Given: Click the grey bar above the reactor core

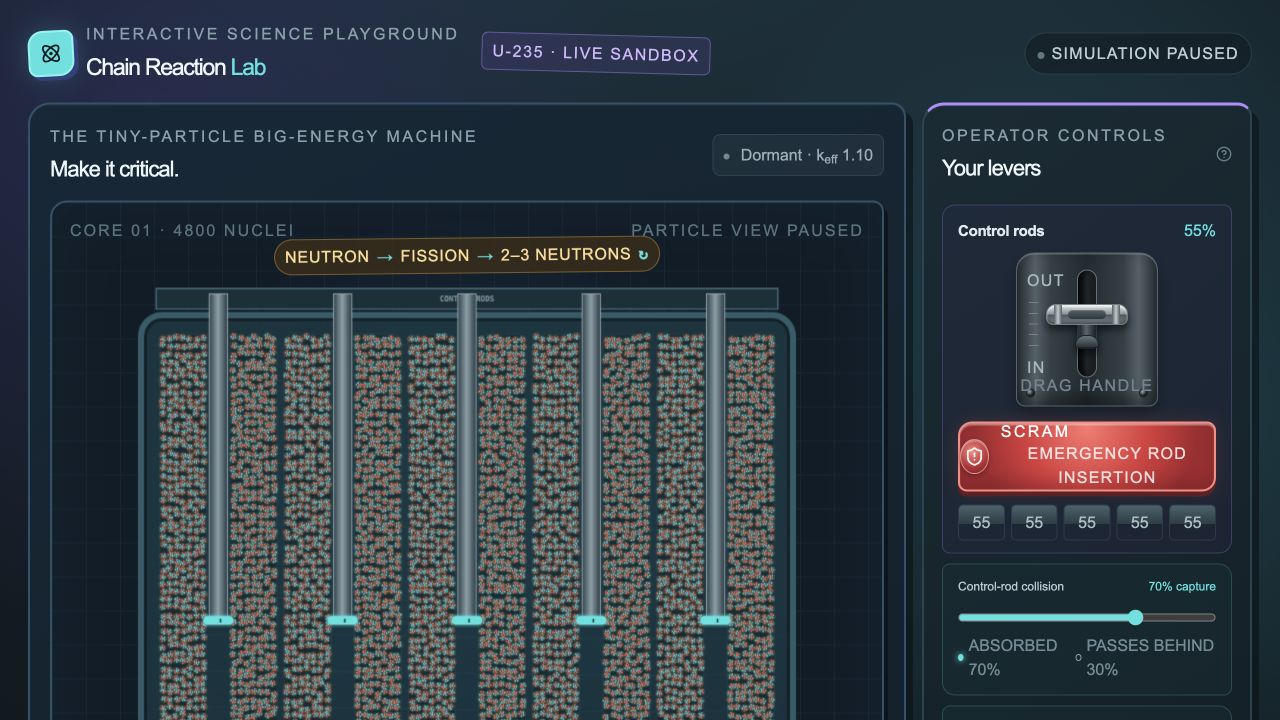Looking at the screenshot, I should (x=467, y=298).
